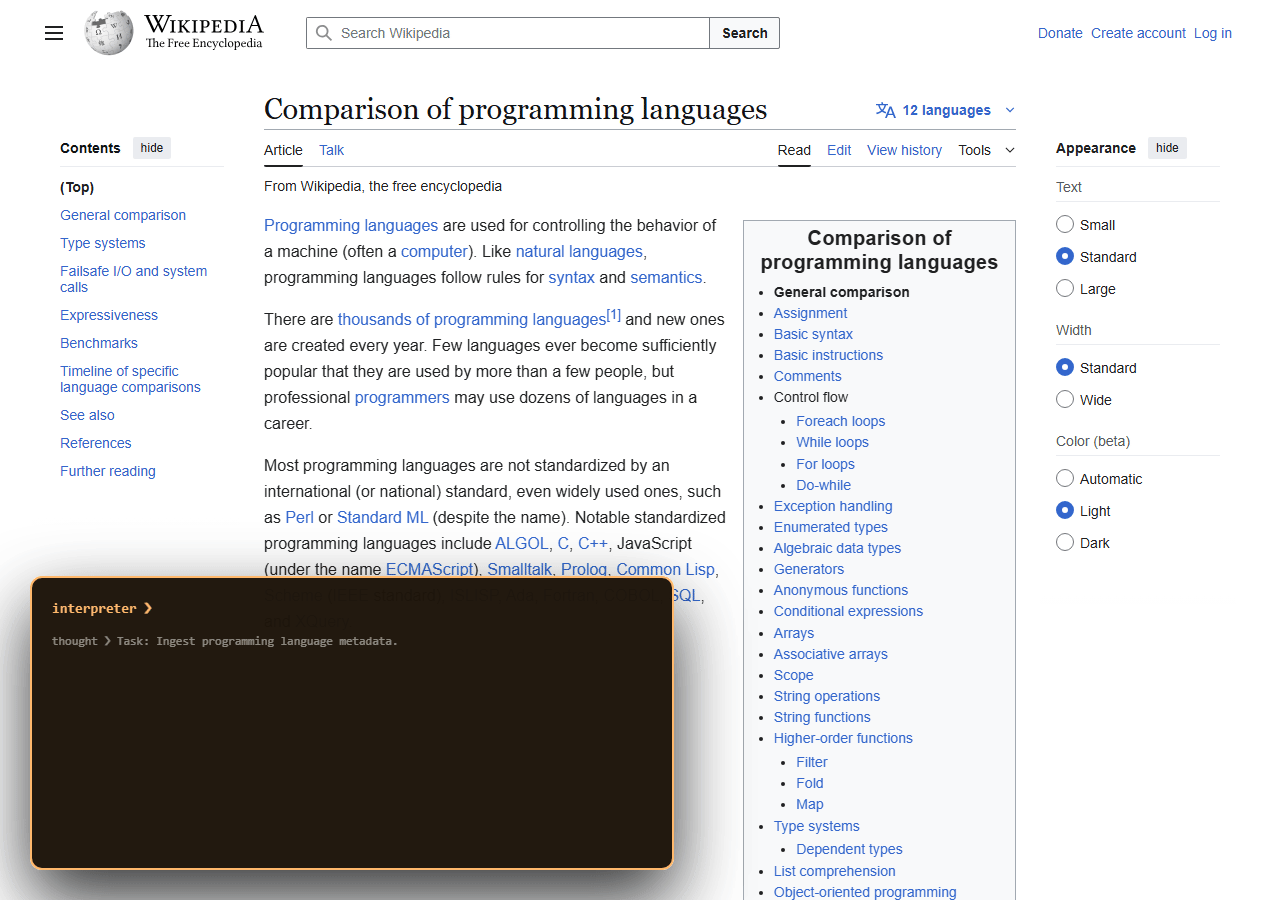The height and width of the screenshot is (900, 1280).
Task: Open the Article tab
Action: (283, 150)
